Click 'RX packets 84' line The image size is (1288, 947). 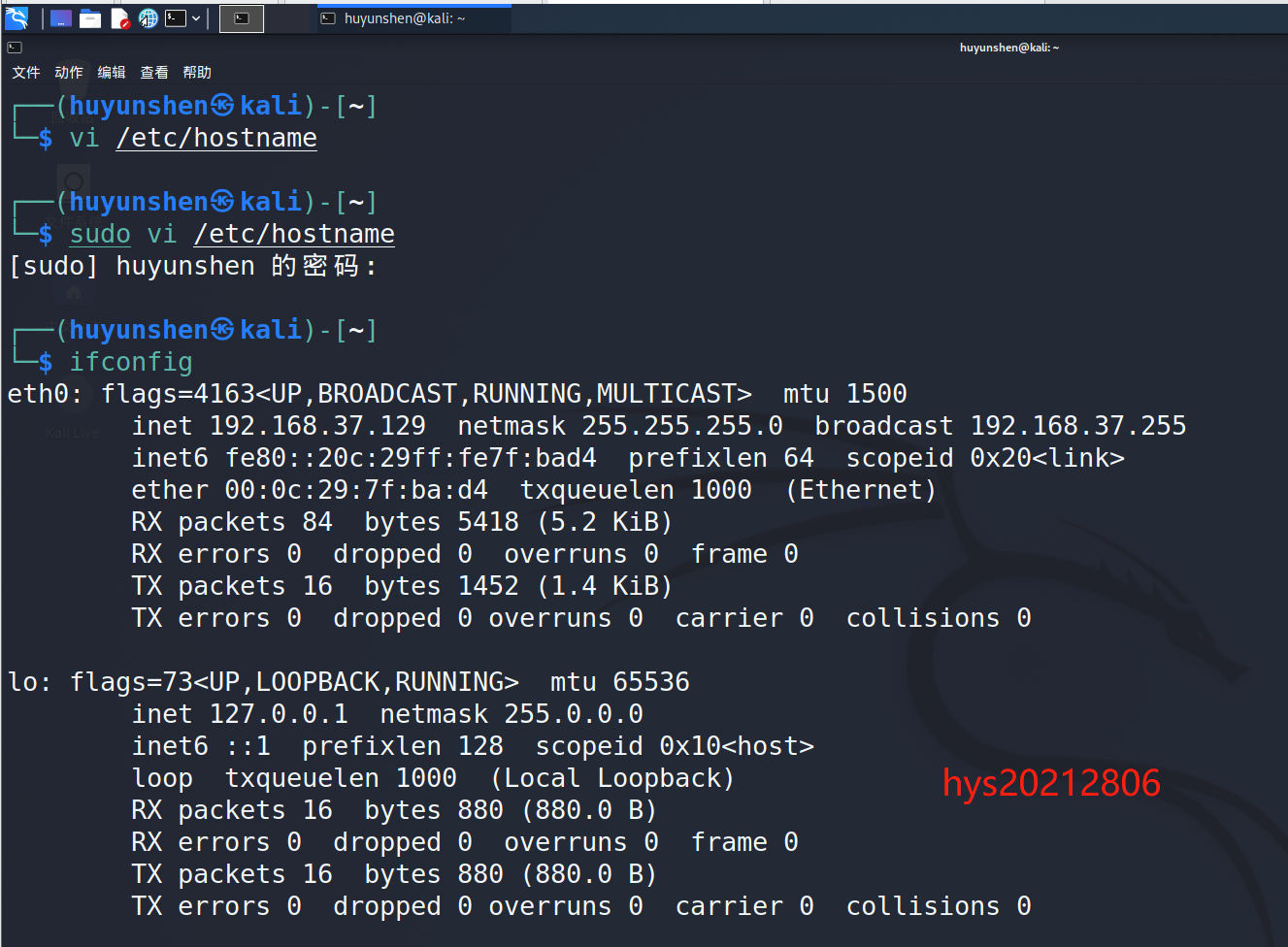[403, 522]
